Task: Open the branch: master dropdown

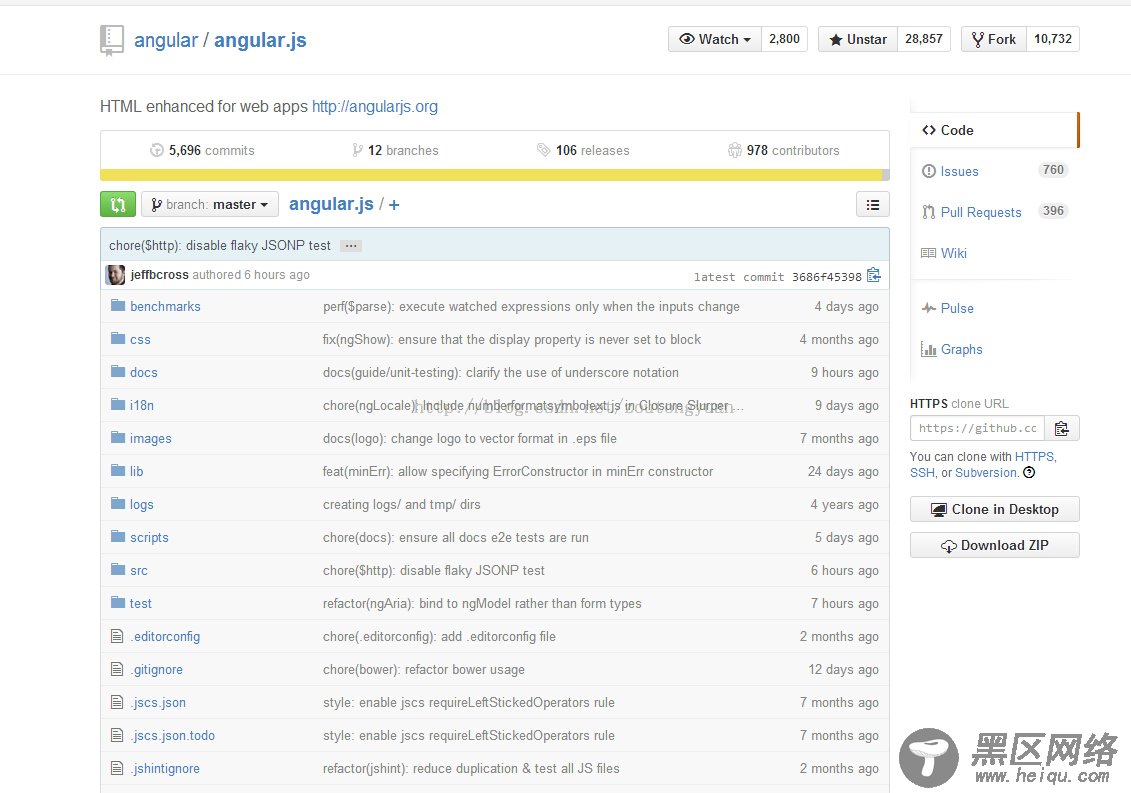Action: coord(210,205)
